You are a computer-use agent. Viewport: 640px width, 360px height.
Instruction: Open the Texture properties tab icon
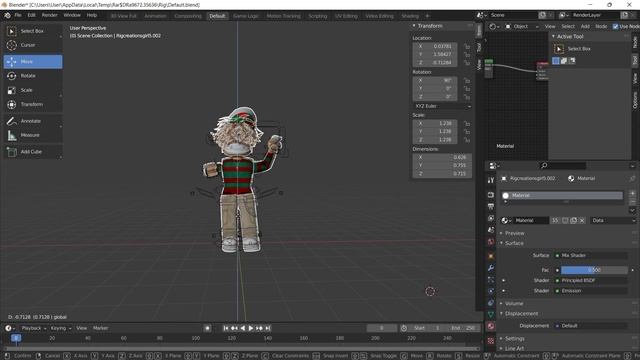[491, 340]
